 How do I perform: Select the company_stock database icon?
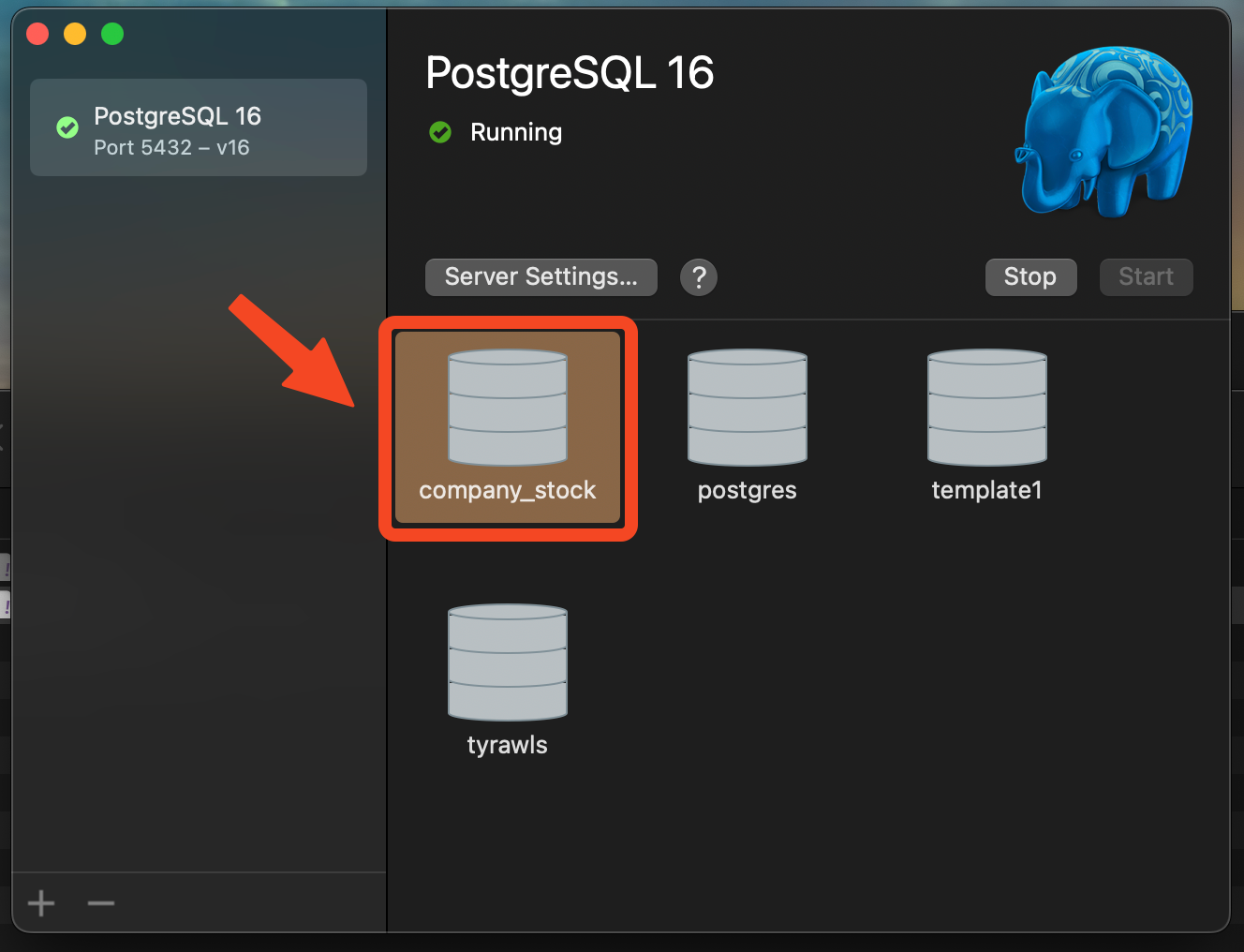[508, 408]
